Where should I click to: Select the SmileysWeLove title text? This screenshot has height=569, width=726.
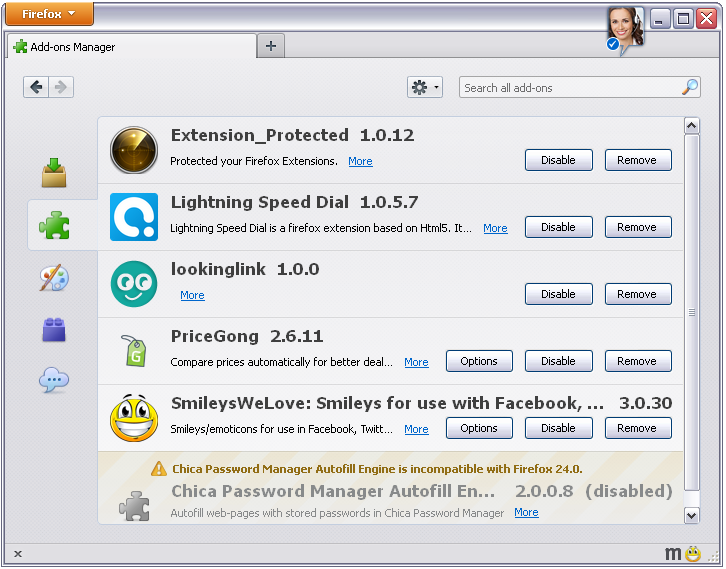[388, 403]
